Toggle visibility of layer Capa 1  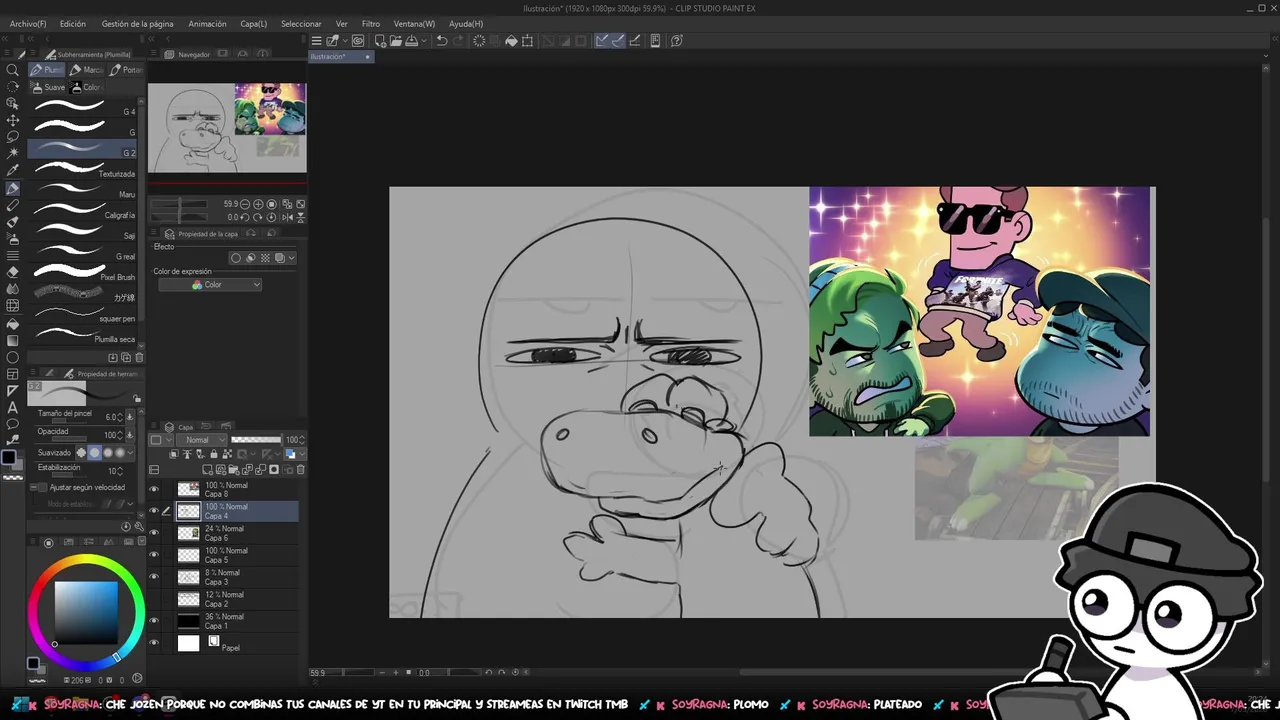(154, 621)
